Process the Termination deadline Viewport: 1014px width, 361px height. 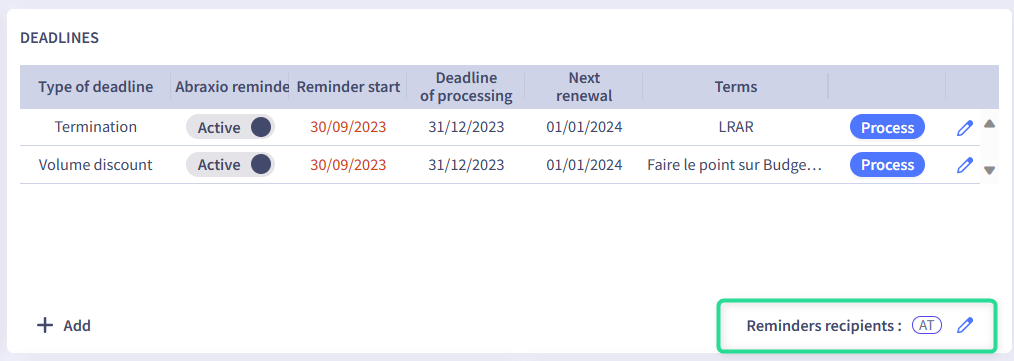887,127
